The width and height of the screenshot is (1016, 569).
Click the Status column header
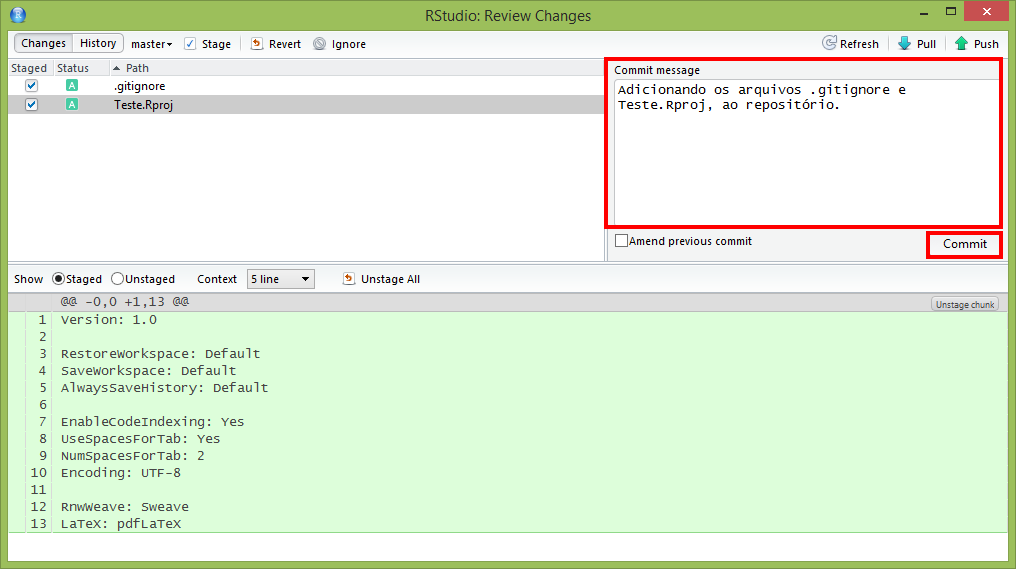pyautogui.click(x=73, y=68)
